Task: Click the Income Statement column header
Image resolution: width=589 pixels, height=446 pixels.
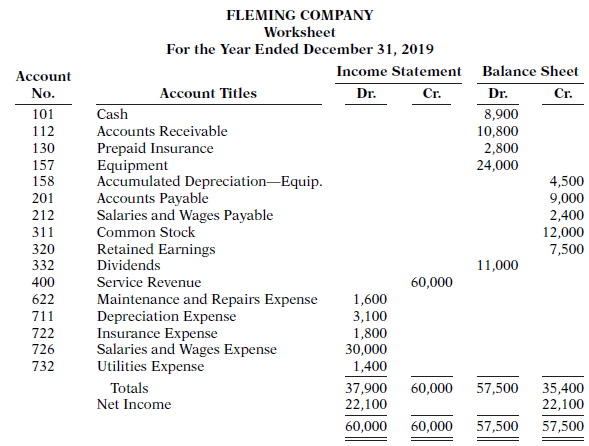Action: (x=399, y=71)
